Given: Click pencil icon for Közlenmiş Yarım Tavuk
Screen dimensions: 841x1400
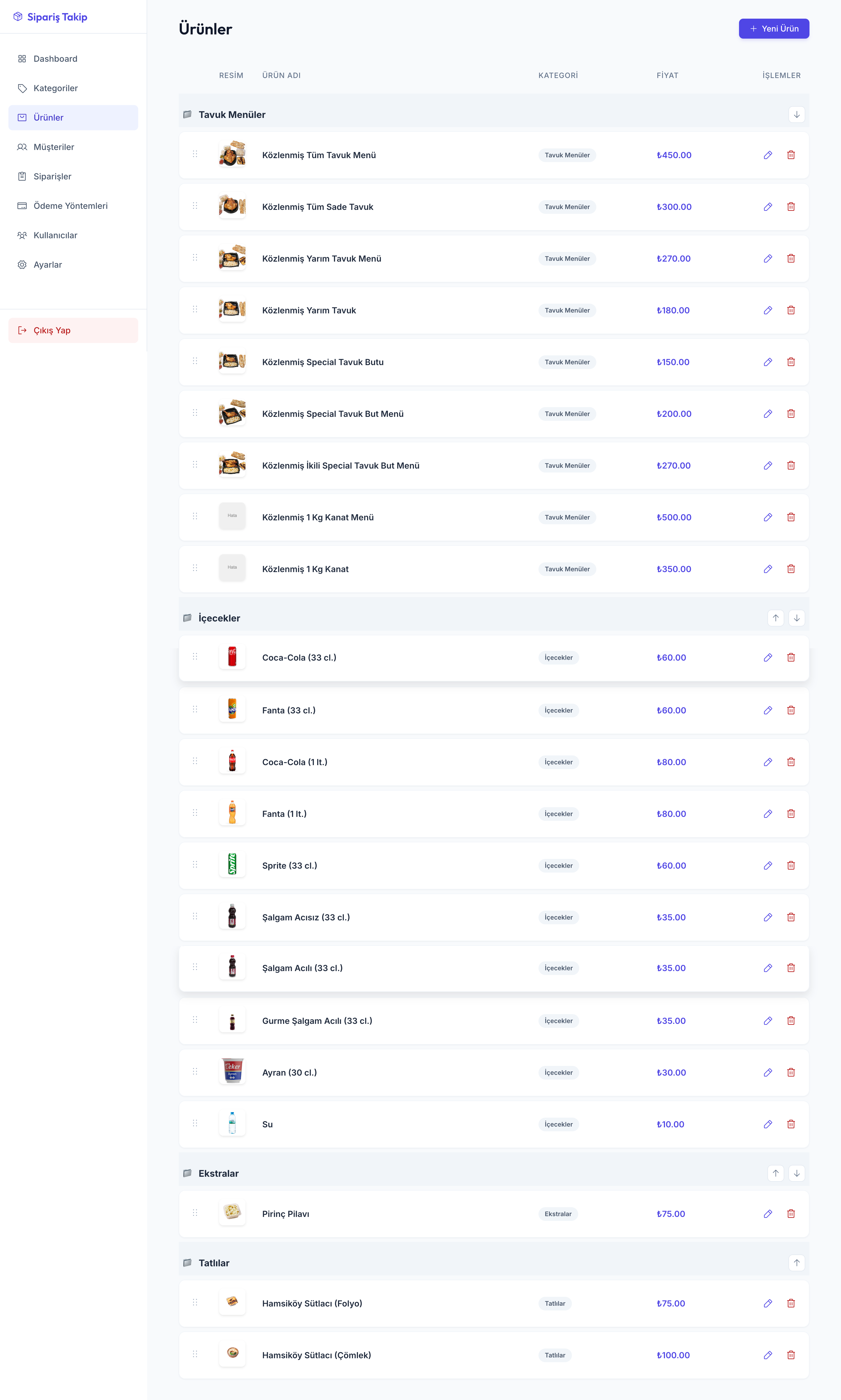Looking at the screenshot, I should click(x=768, y=310).
